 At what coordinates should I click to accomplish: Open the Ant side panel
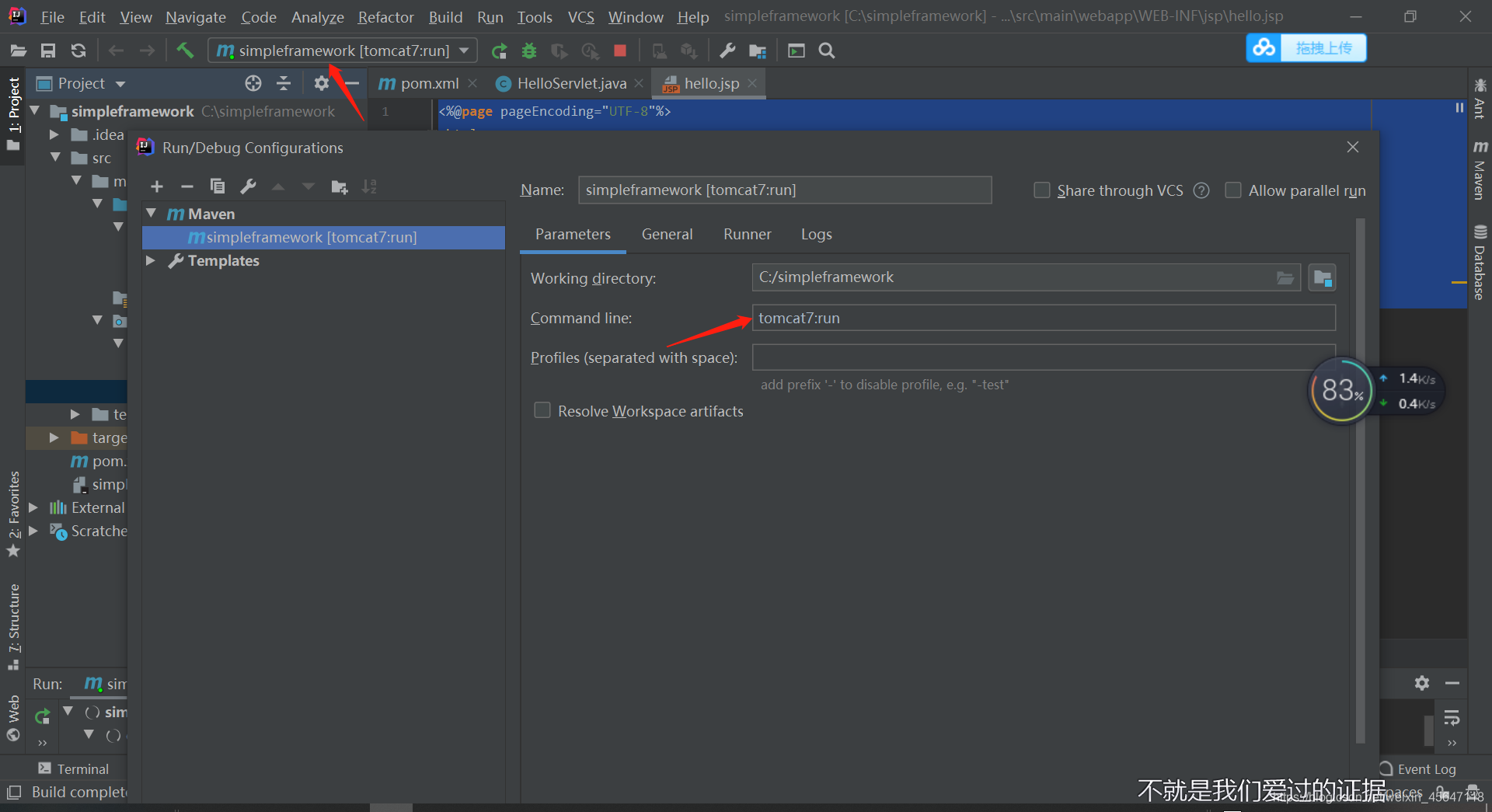[1480, 98]
